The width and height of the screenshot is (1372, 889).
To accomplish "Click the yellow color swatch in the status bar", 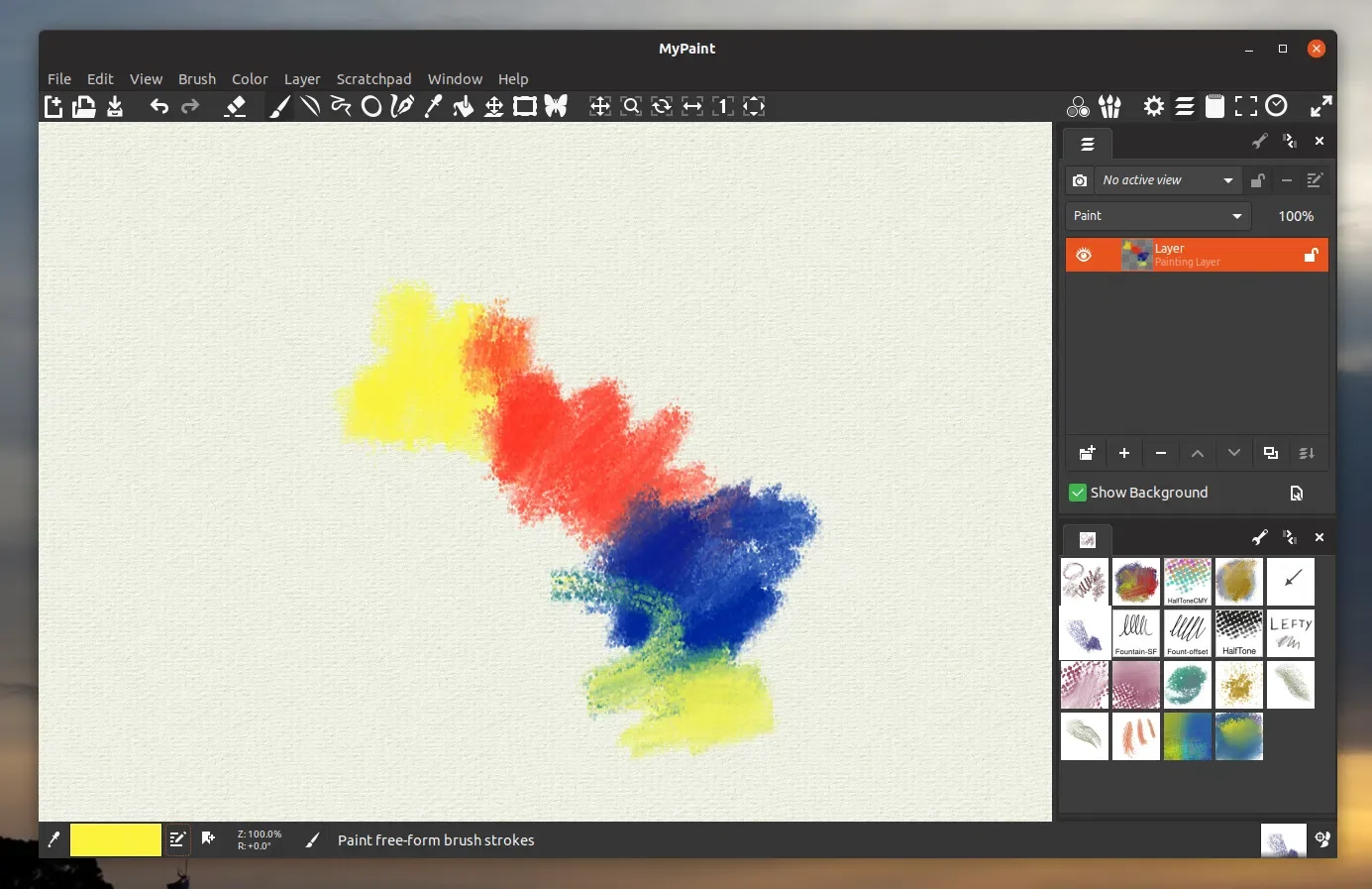I will 115,839.
